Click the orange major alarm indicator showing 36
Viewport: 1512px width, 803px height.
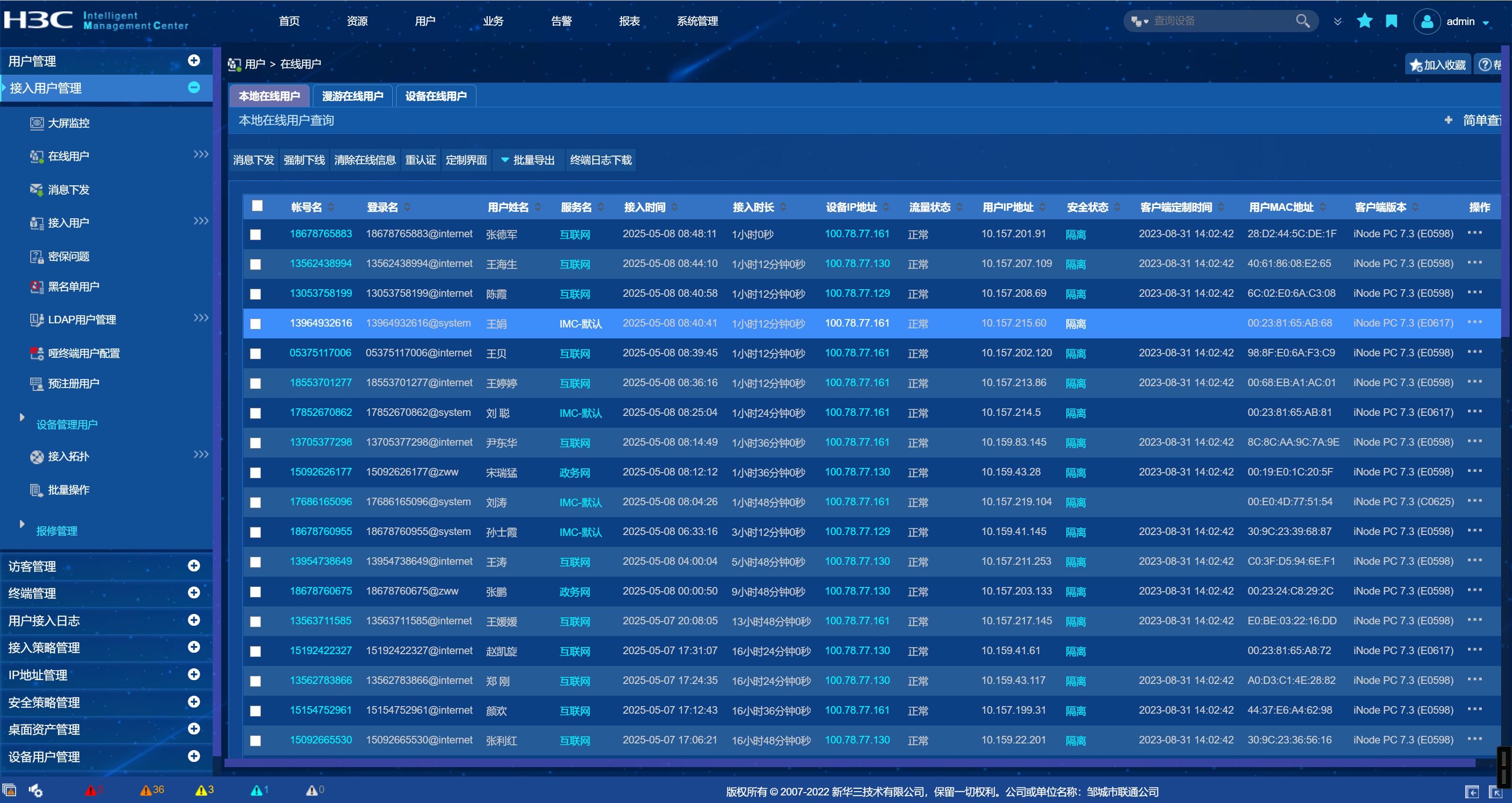tap(152, 790)
